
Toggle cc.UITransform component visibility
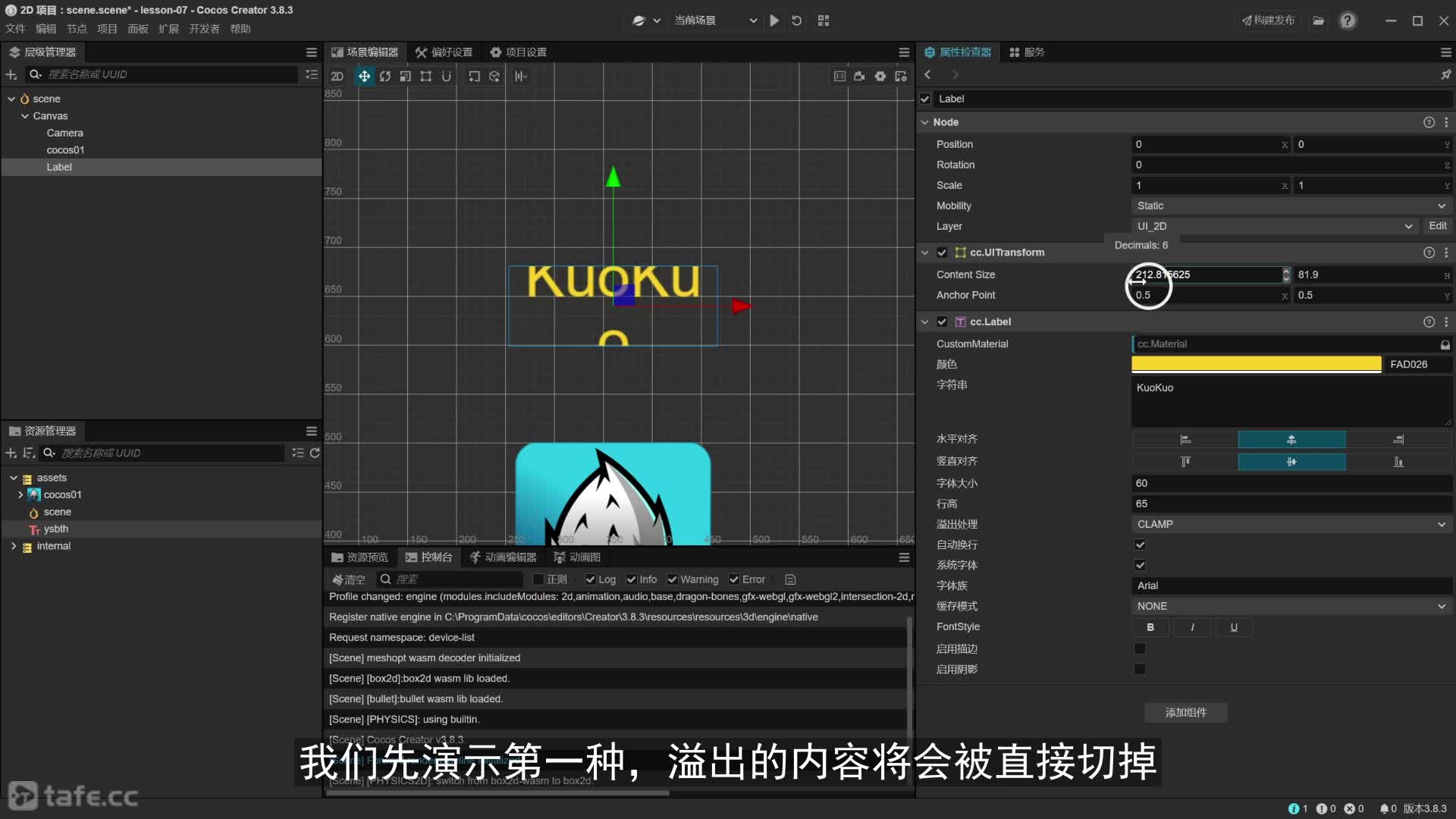tap(941, 251)
